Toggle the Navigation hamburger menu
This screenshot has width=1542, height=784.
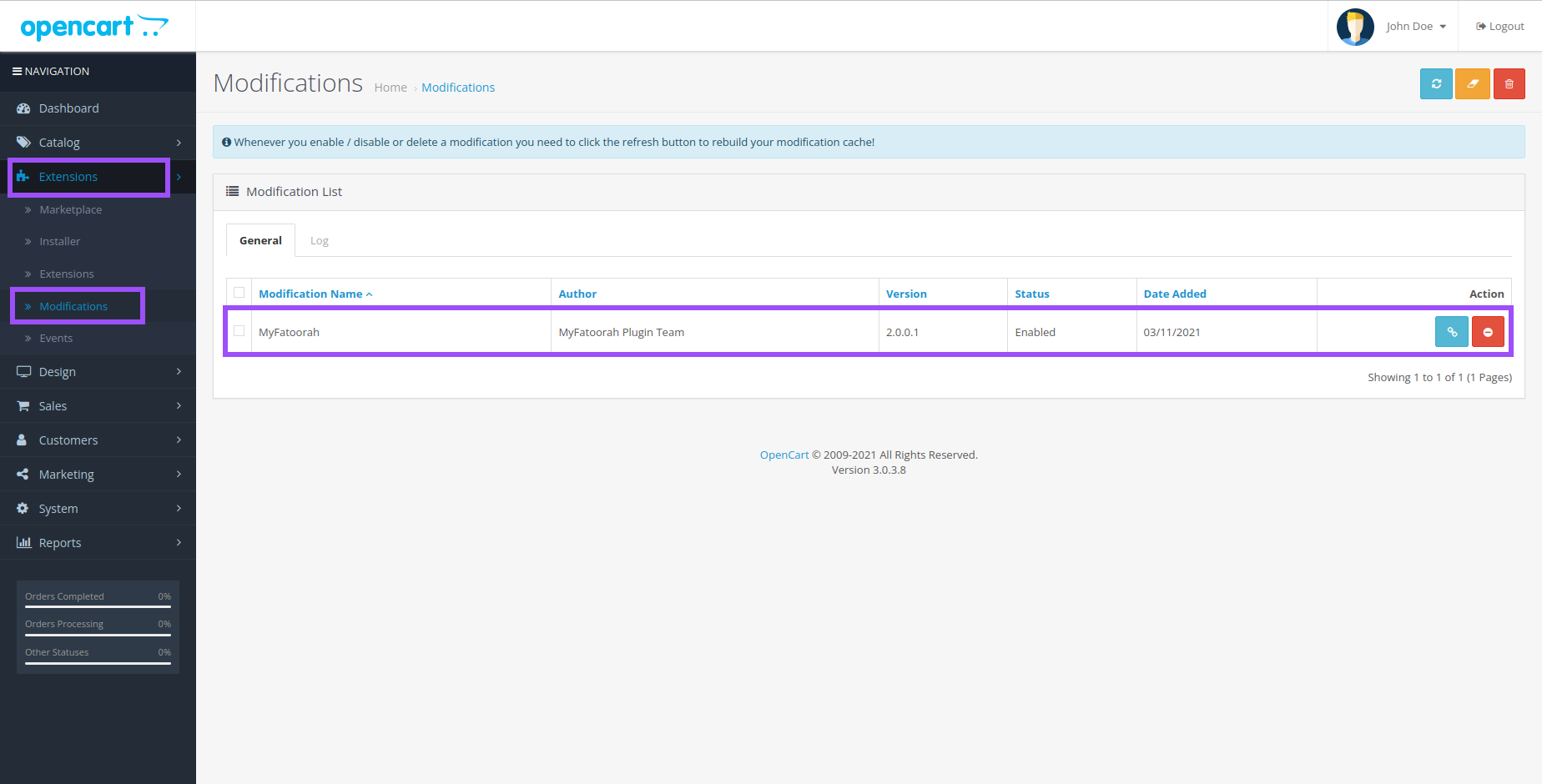click(x=17, y=72)
